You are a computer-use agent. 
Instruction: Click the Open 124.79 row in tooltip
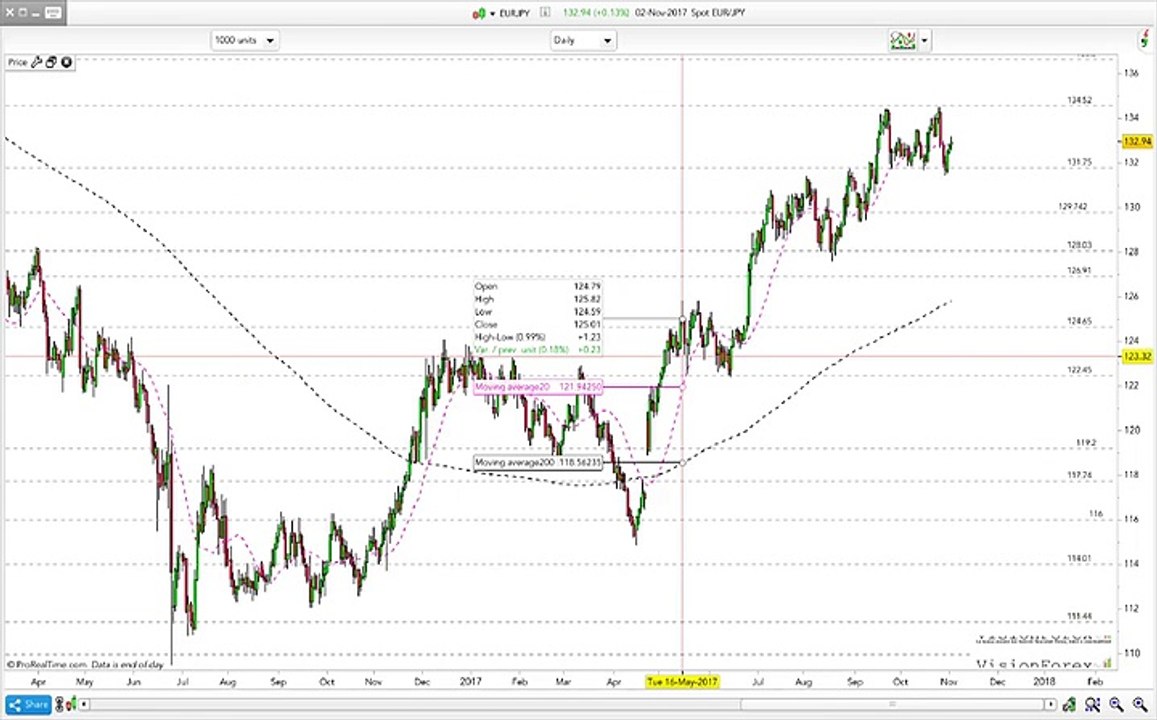pyautogui.click(x=538, y=286)
